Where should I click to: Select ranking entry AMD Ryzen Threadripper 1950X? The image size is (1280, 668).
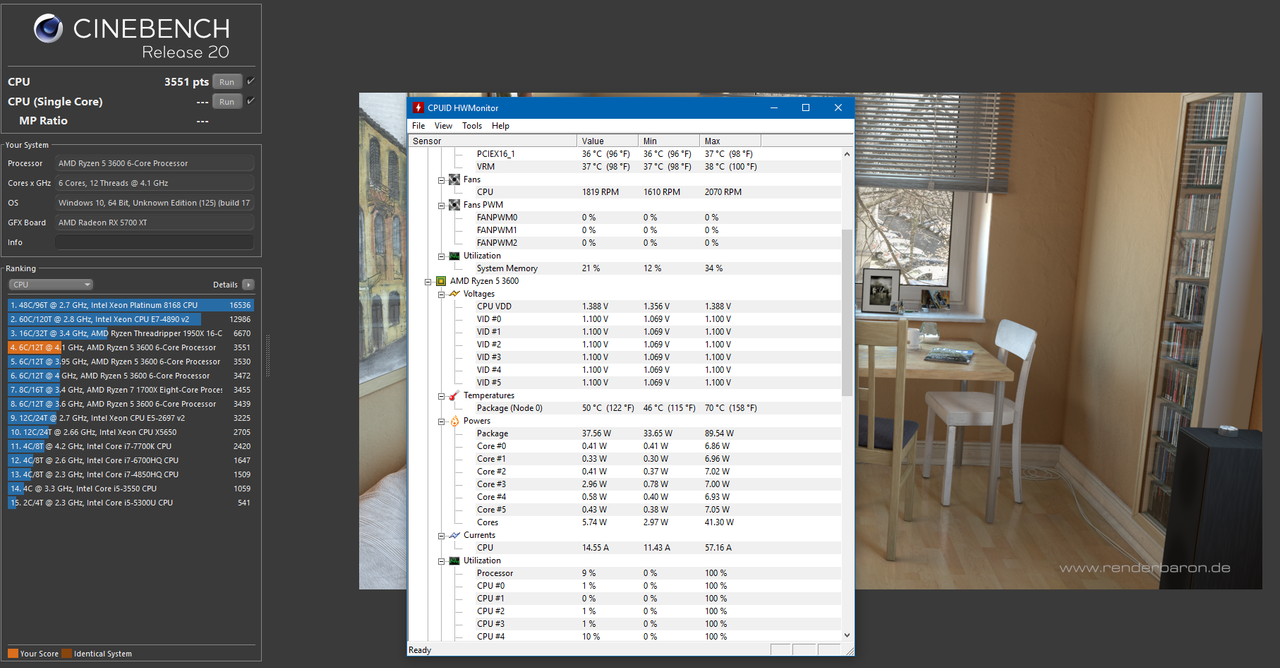131,333
